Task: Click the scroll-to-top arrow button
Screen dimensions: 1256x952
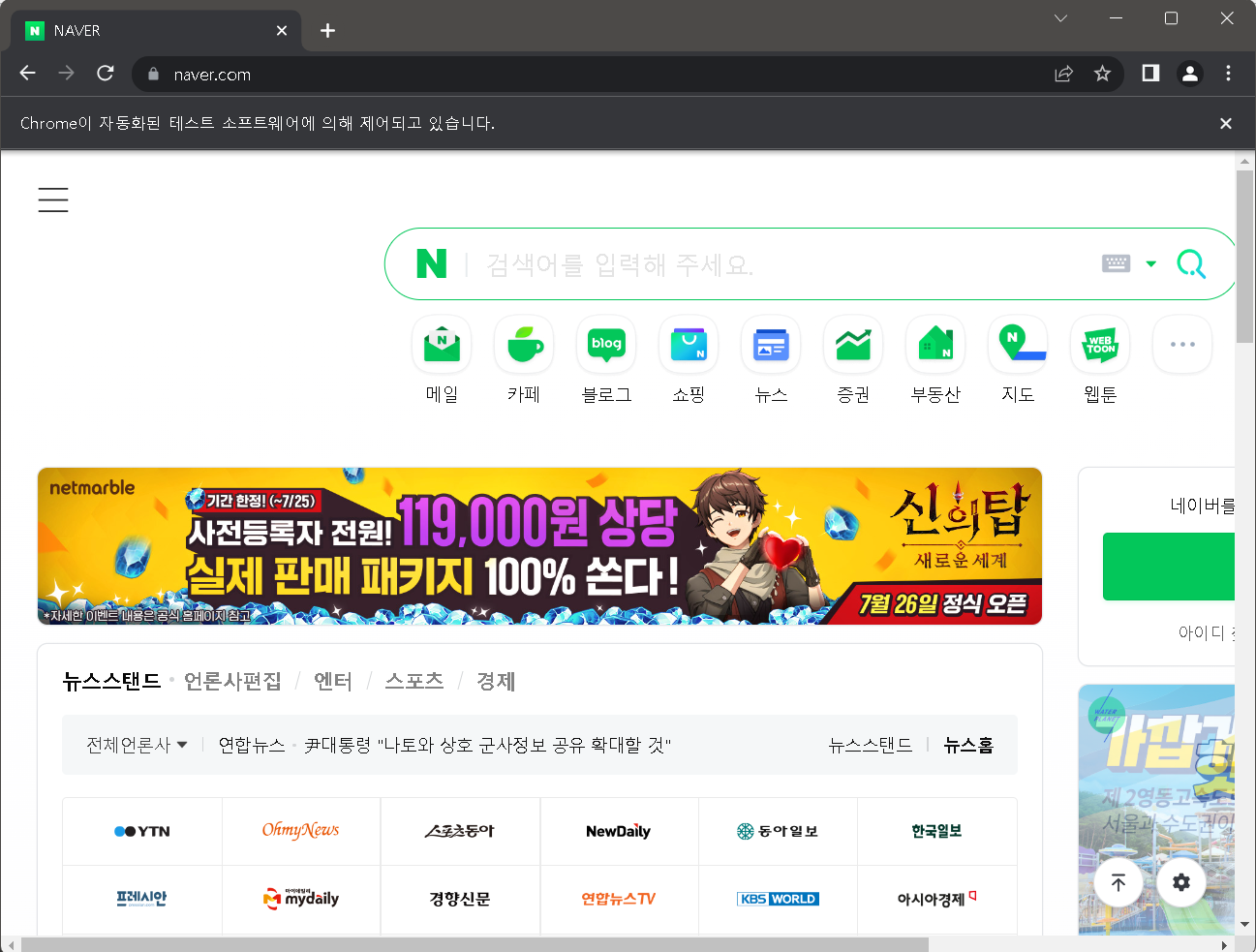Action: click(x=1118, y=882)
